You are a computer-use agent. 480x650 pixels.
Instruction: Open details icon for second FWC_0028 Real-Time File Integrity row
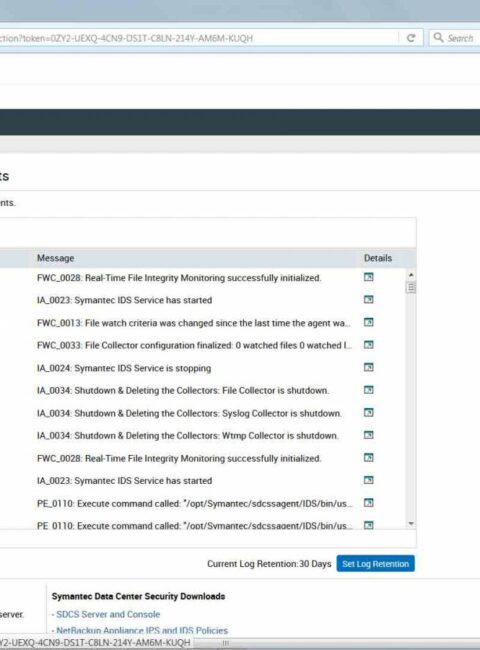click(x=368, y=458)
